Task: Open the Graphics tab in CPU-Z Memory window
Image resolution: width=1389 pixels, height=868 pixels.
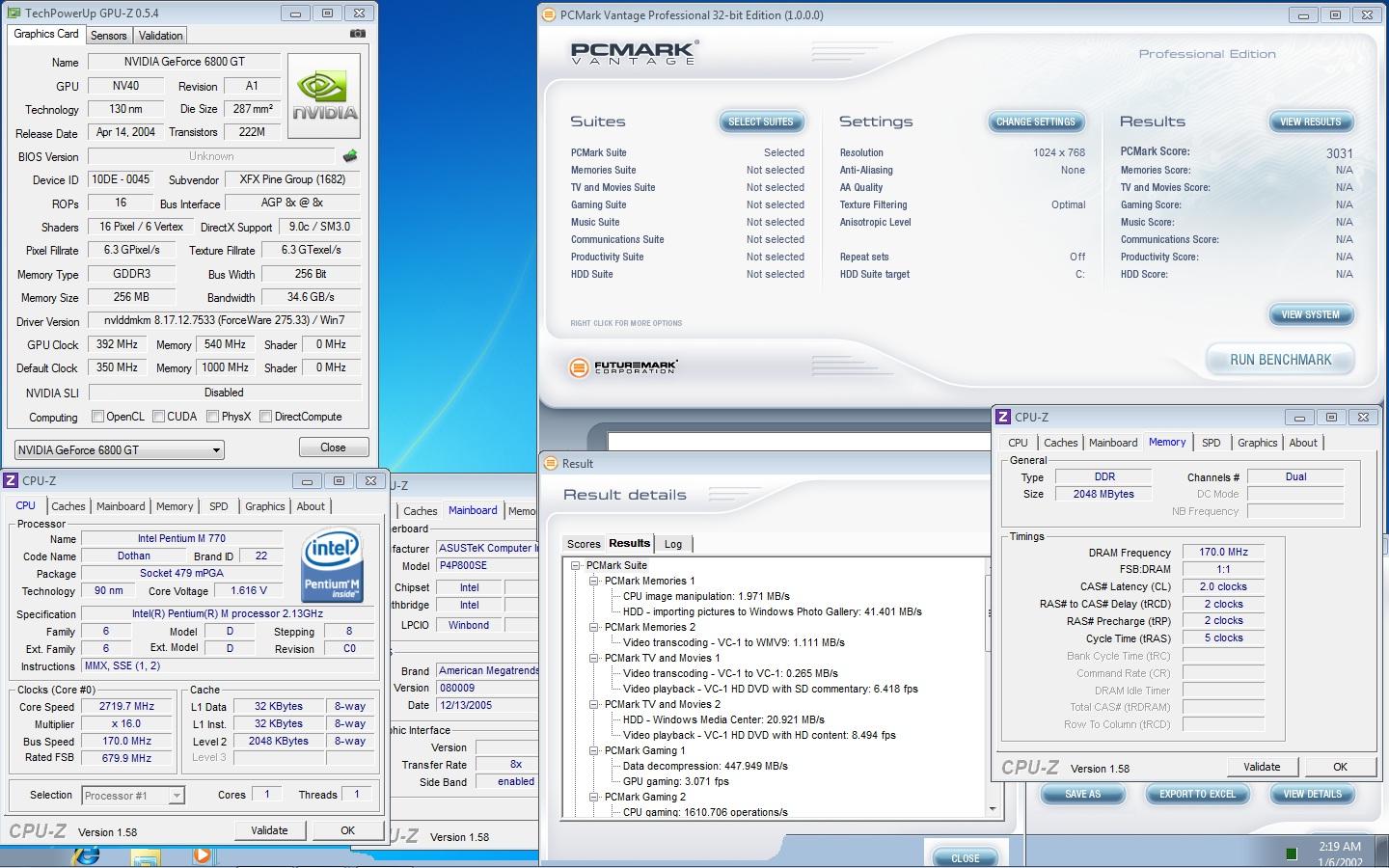Action: (x=1257, y=443)
